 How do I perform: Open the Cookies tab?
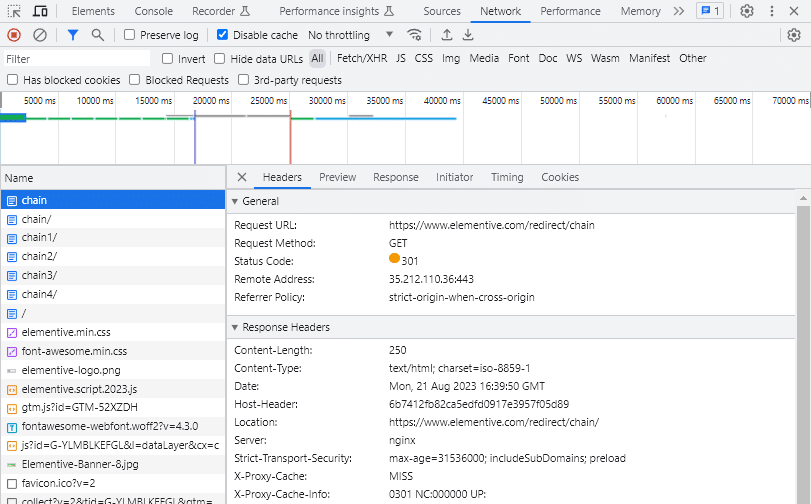(x=560, y=177)
